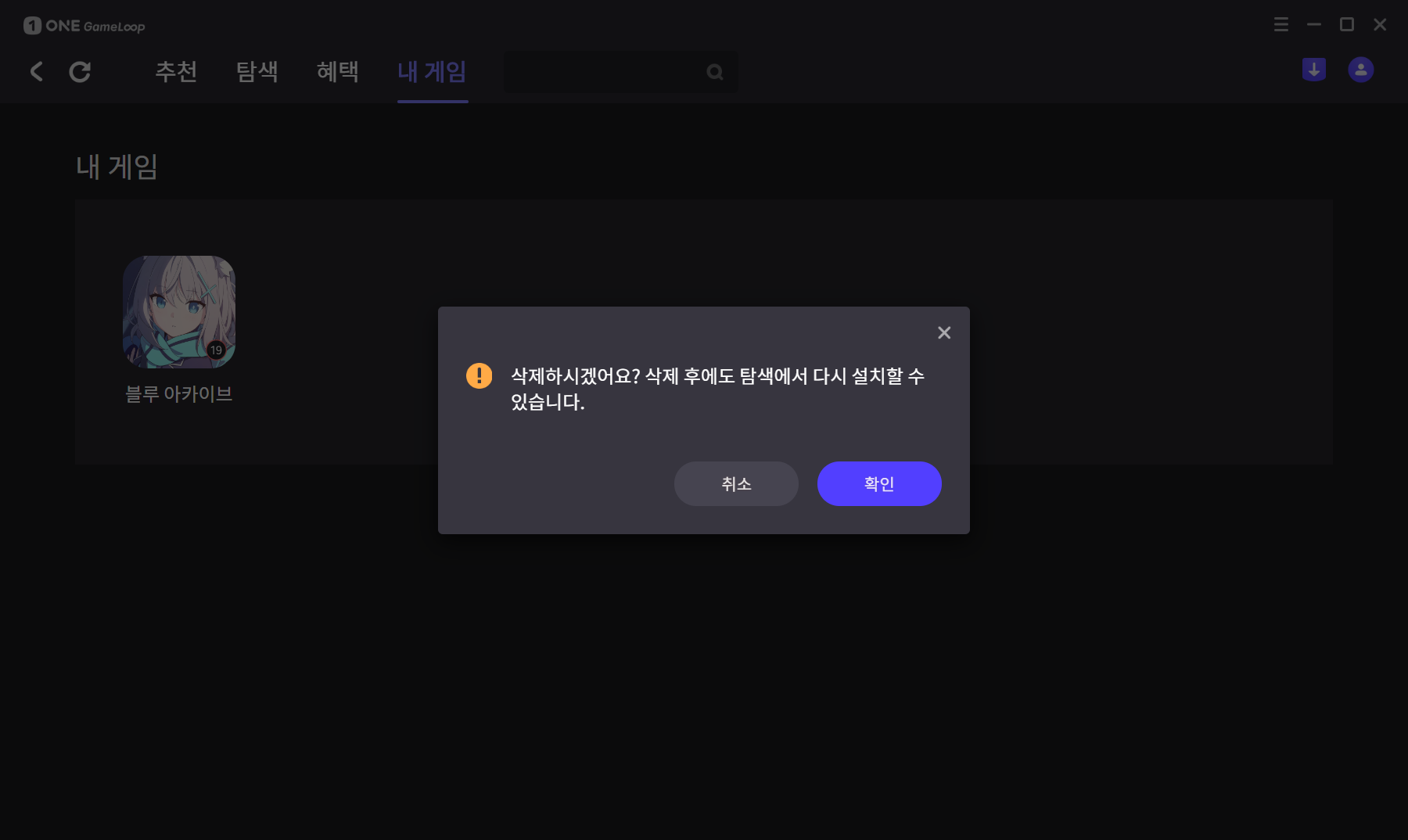This screenshot has height=840, width=1408.
Task: Open the downloads icon
Action: click(1314, 70)
